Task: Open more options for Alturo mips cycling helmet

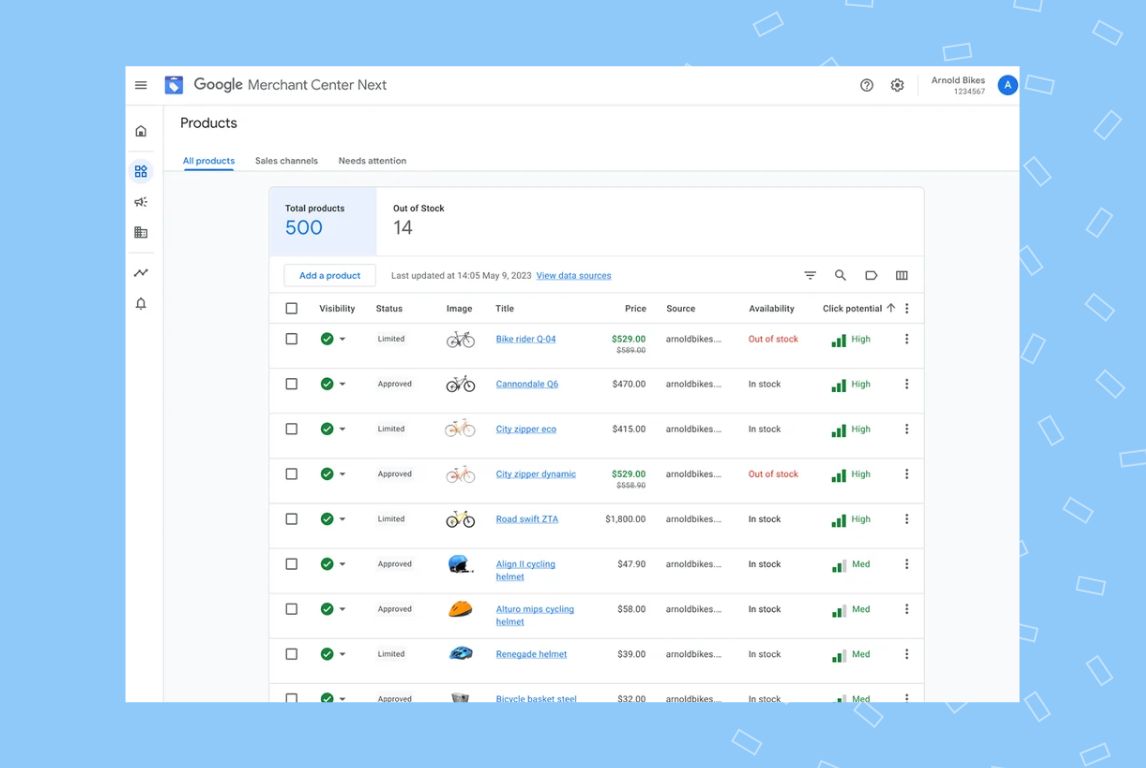Action: [x=907, y=609]
